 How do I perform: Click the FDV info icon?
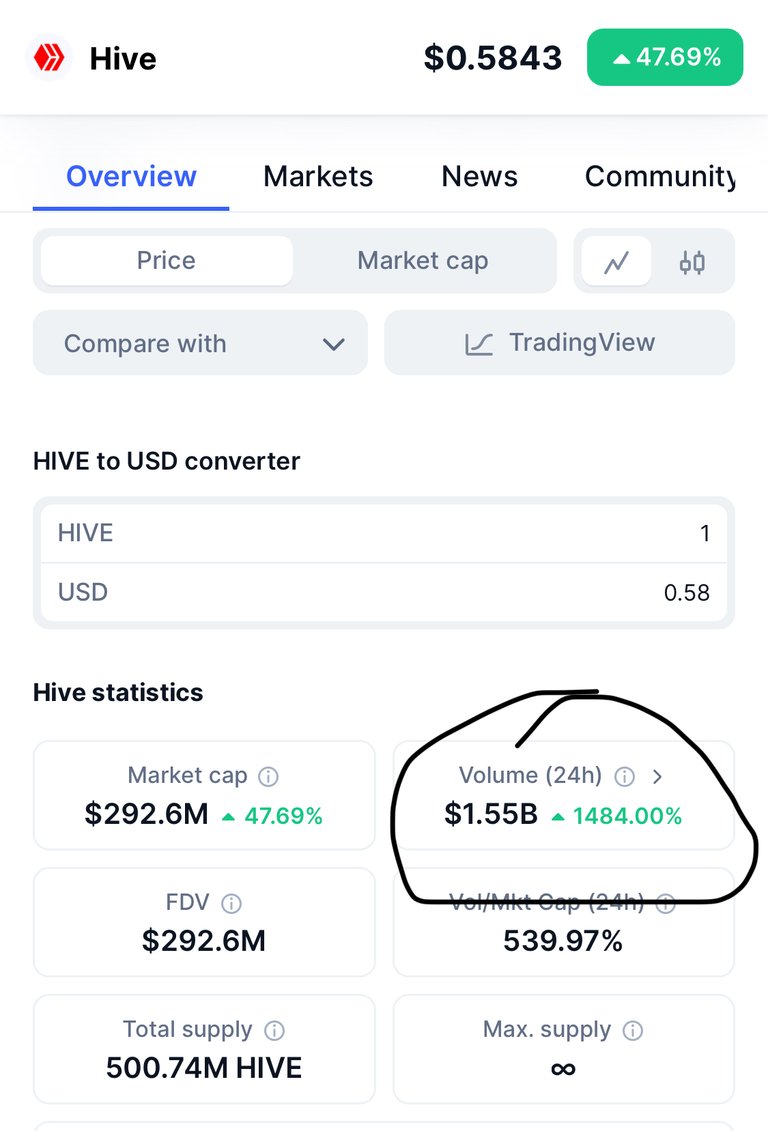point(231,903)
